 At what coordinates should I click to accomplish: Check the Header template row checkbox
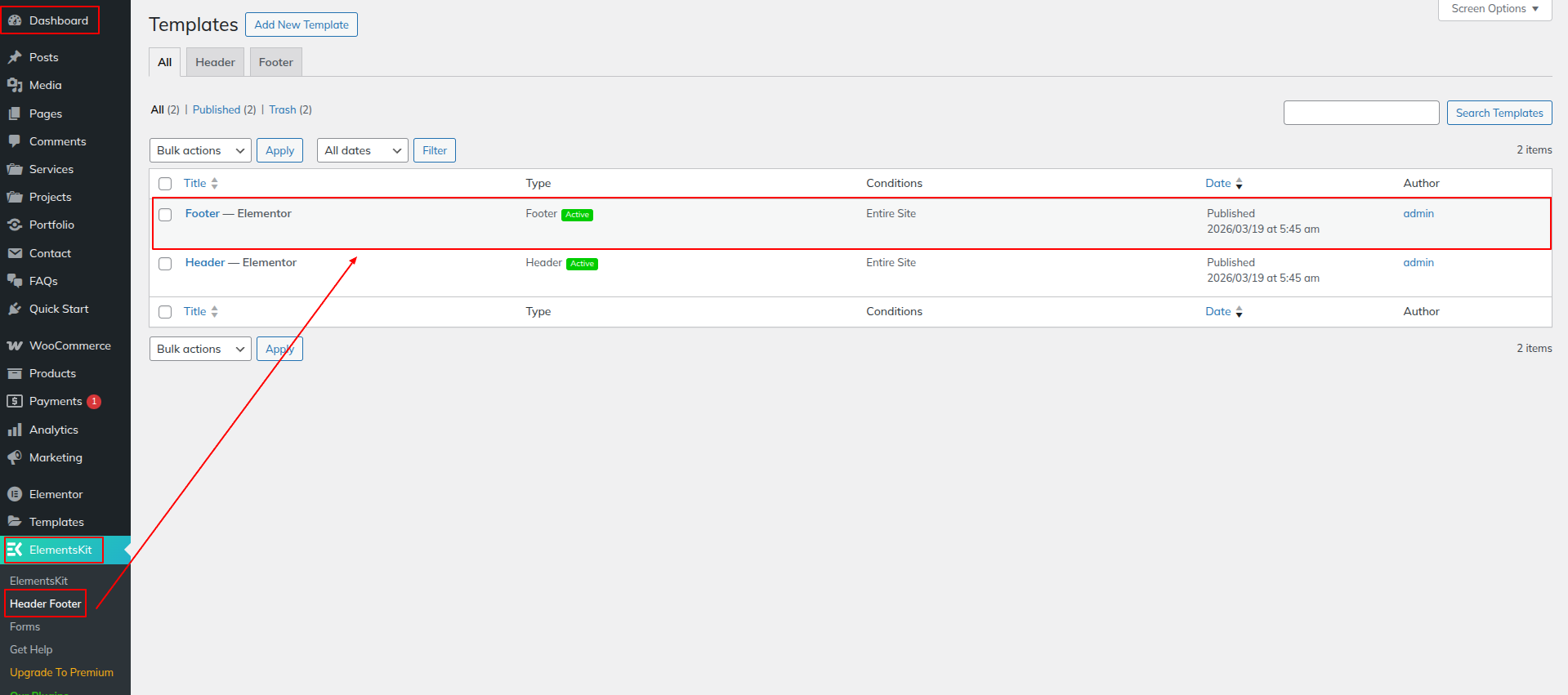tap(165, 264)
